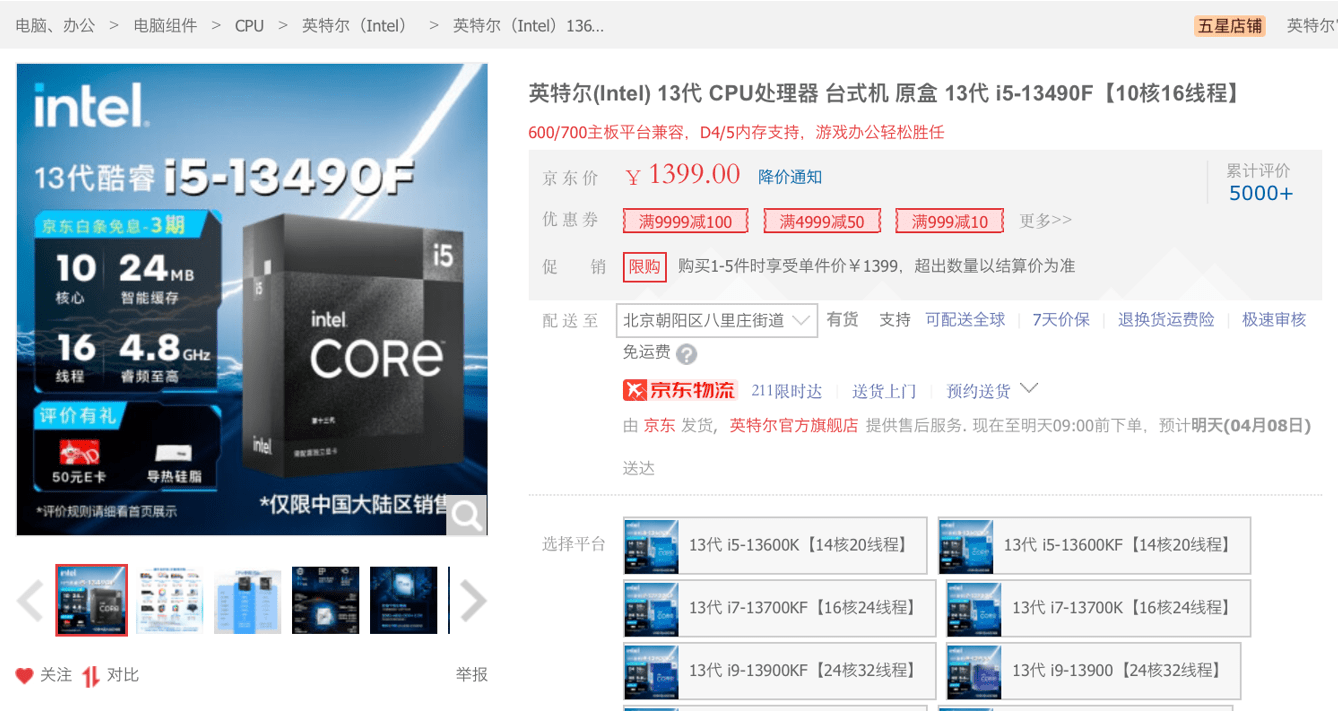The image size is (1338, 713).
Task: Select the 13代 i9-13900KF variant
Action: click(776, 671)
